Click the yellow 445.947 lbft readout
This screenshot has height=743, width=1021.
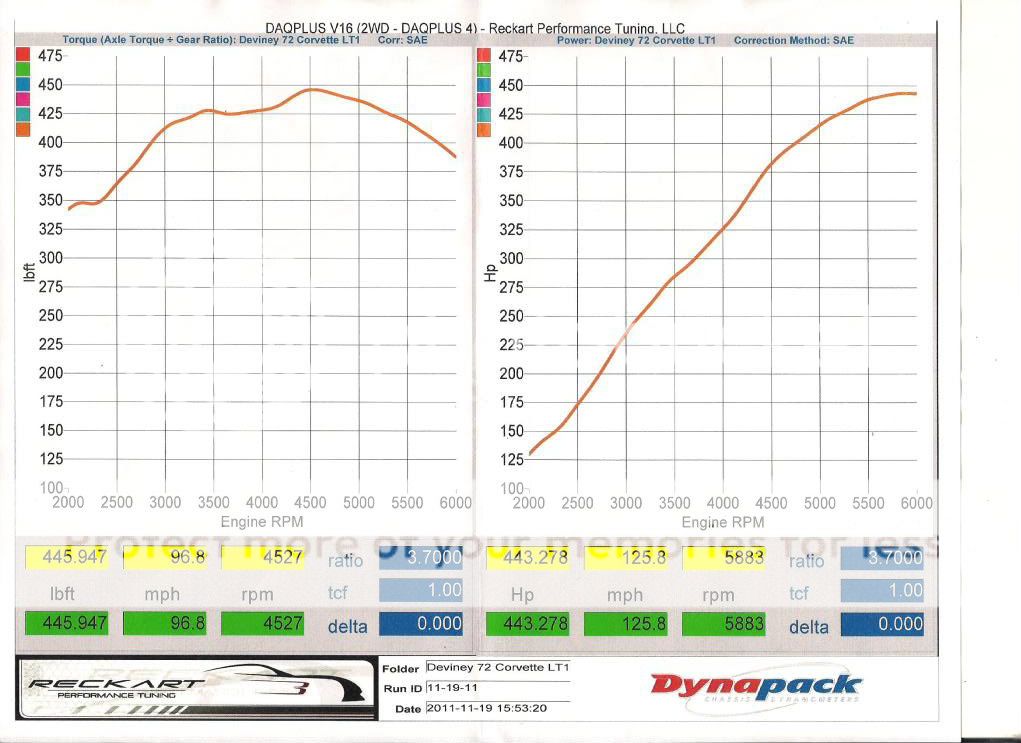(66, 557)
